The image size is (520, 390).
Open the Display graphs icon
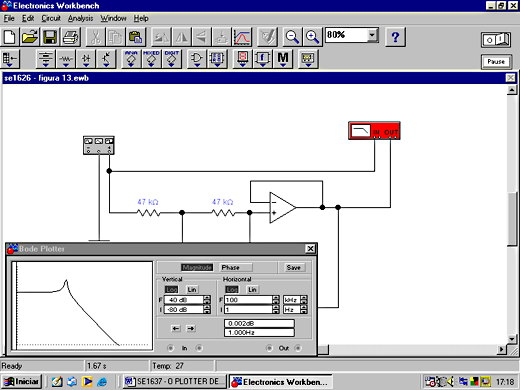tap(242, 37)
